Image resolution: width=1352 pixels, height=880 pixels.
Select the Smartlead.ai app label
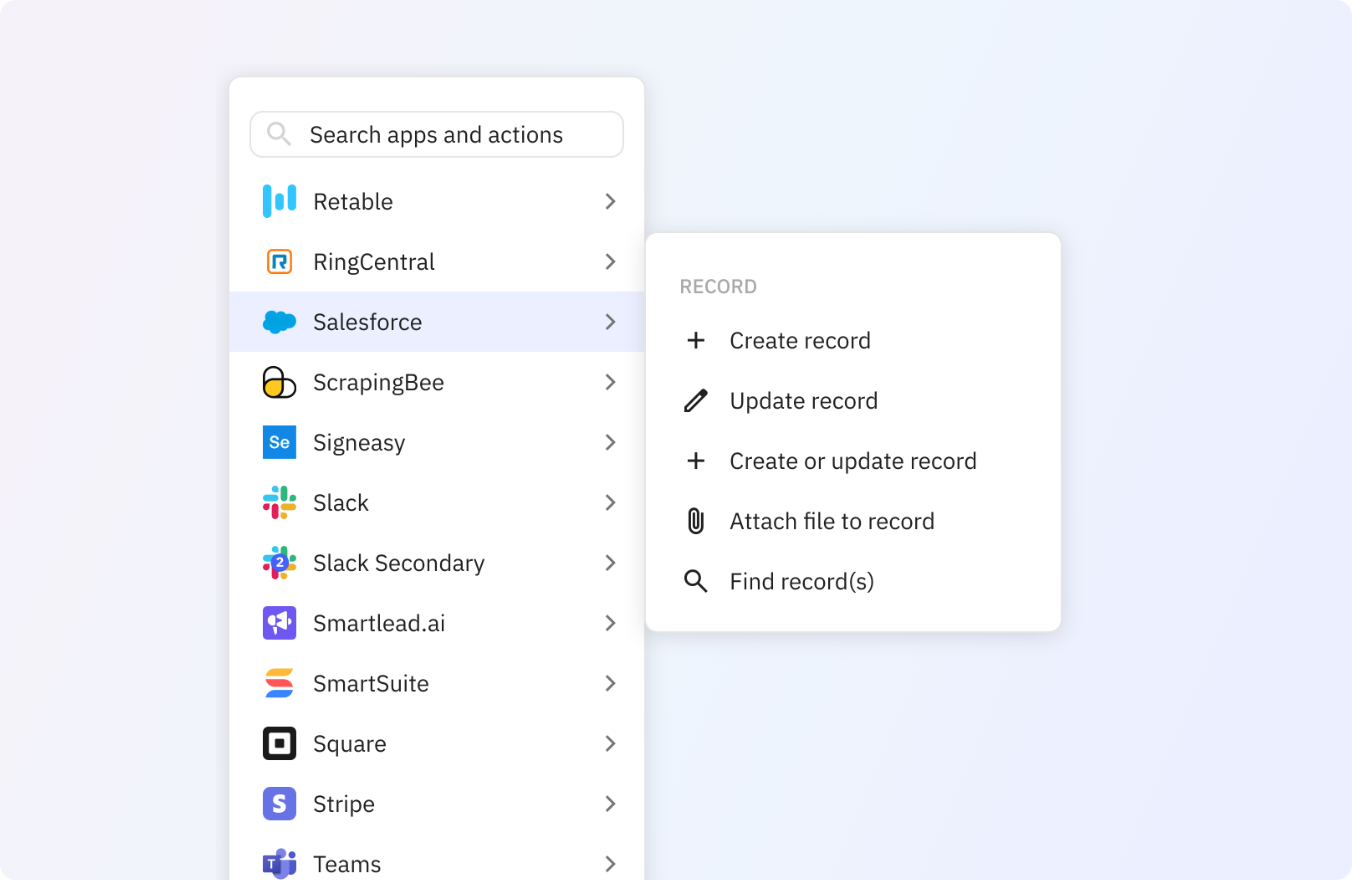(x=379, y=623)
